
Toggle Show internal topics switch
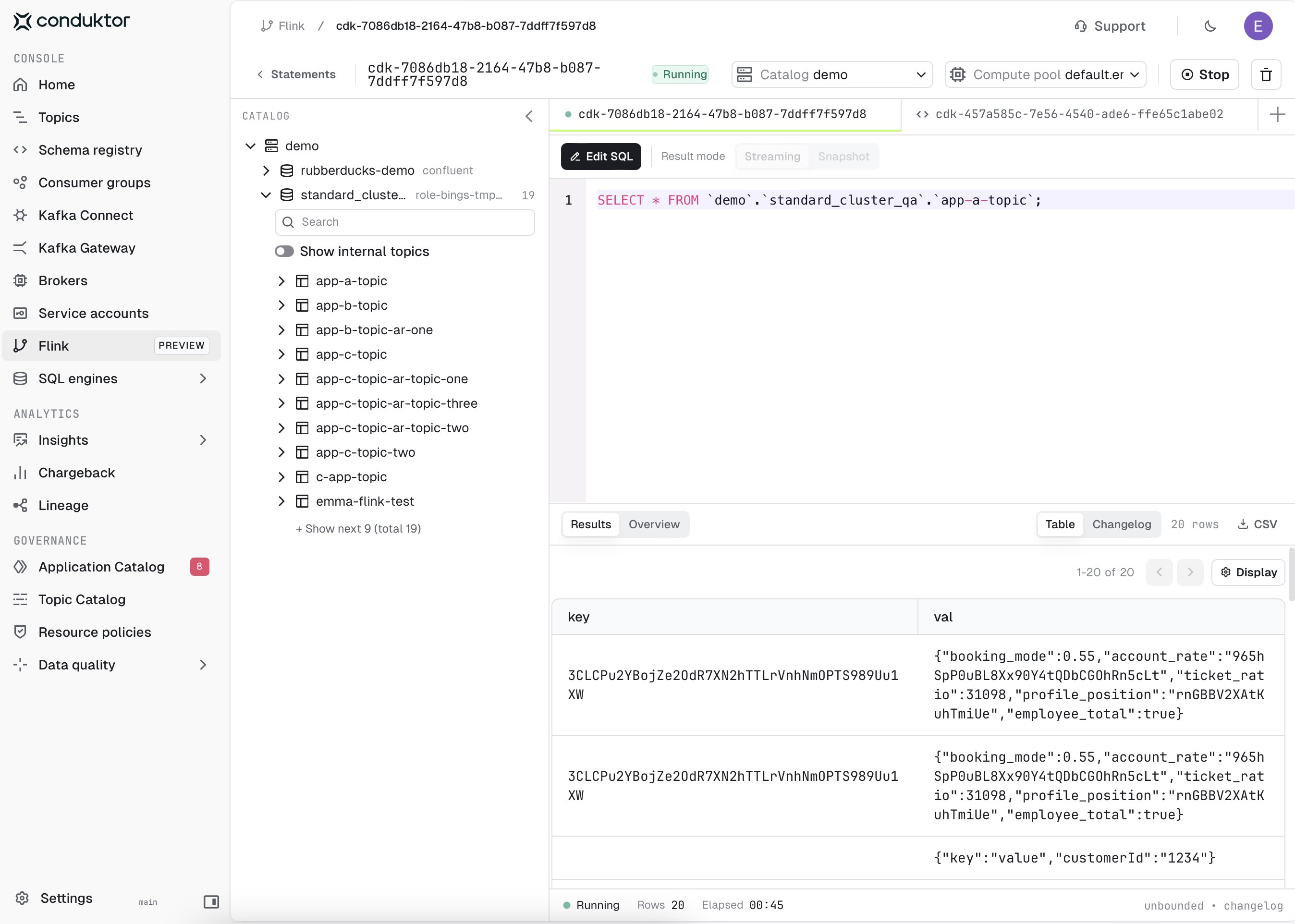pyautogui.click(x=284, y=252)
